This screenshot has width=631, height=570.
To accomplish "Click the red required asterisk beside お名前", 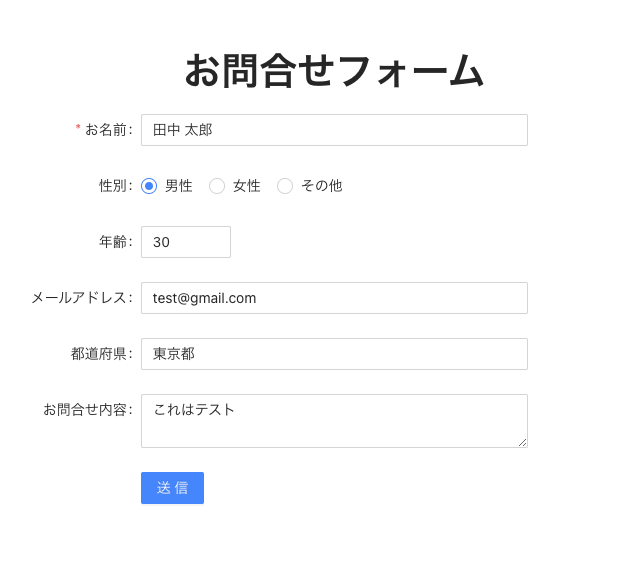I will pos(78,128).
